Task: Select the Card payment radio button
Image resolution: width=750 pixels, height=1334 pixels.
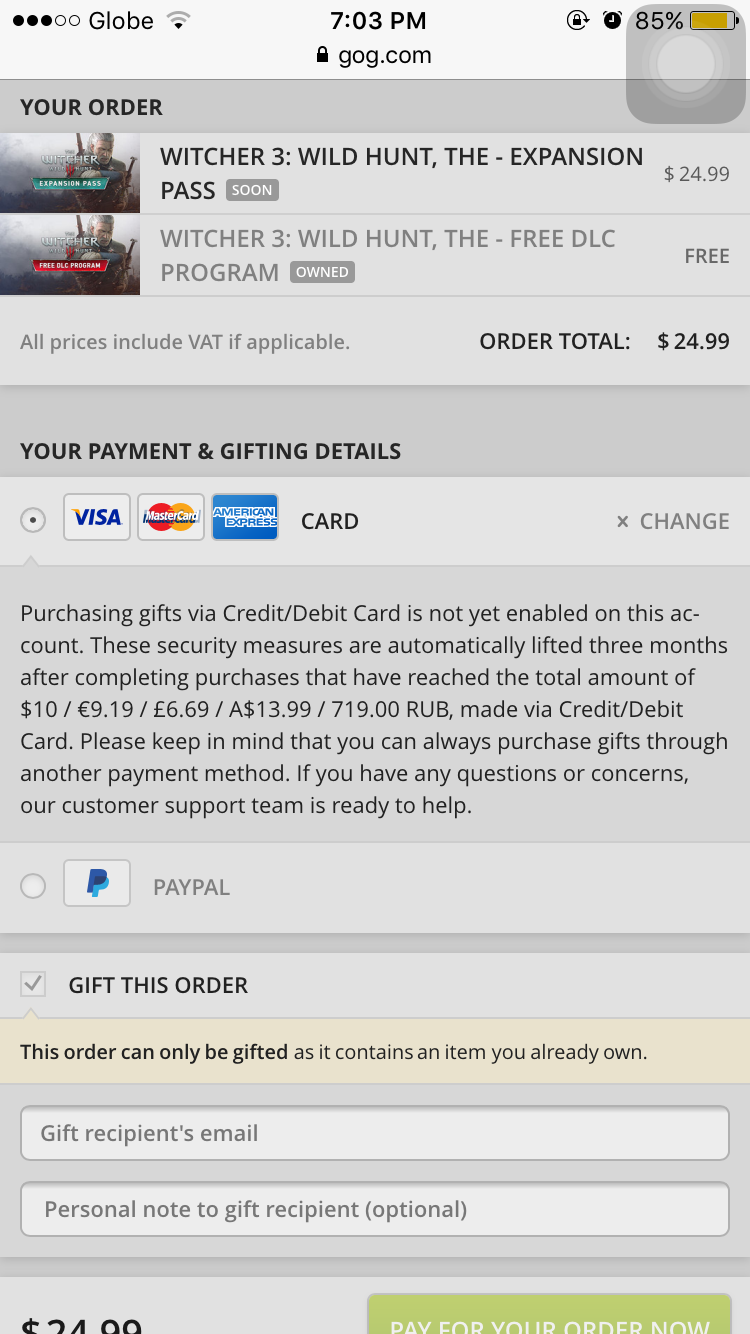Action: [x=33, y=520]
